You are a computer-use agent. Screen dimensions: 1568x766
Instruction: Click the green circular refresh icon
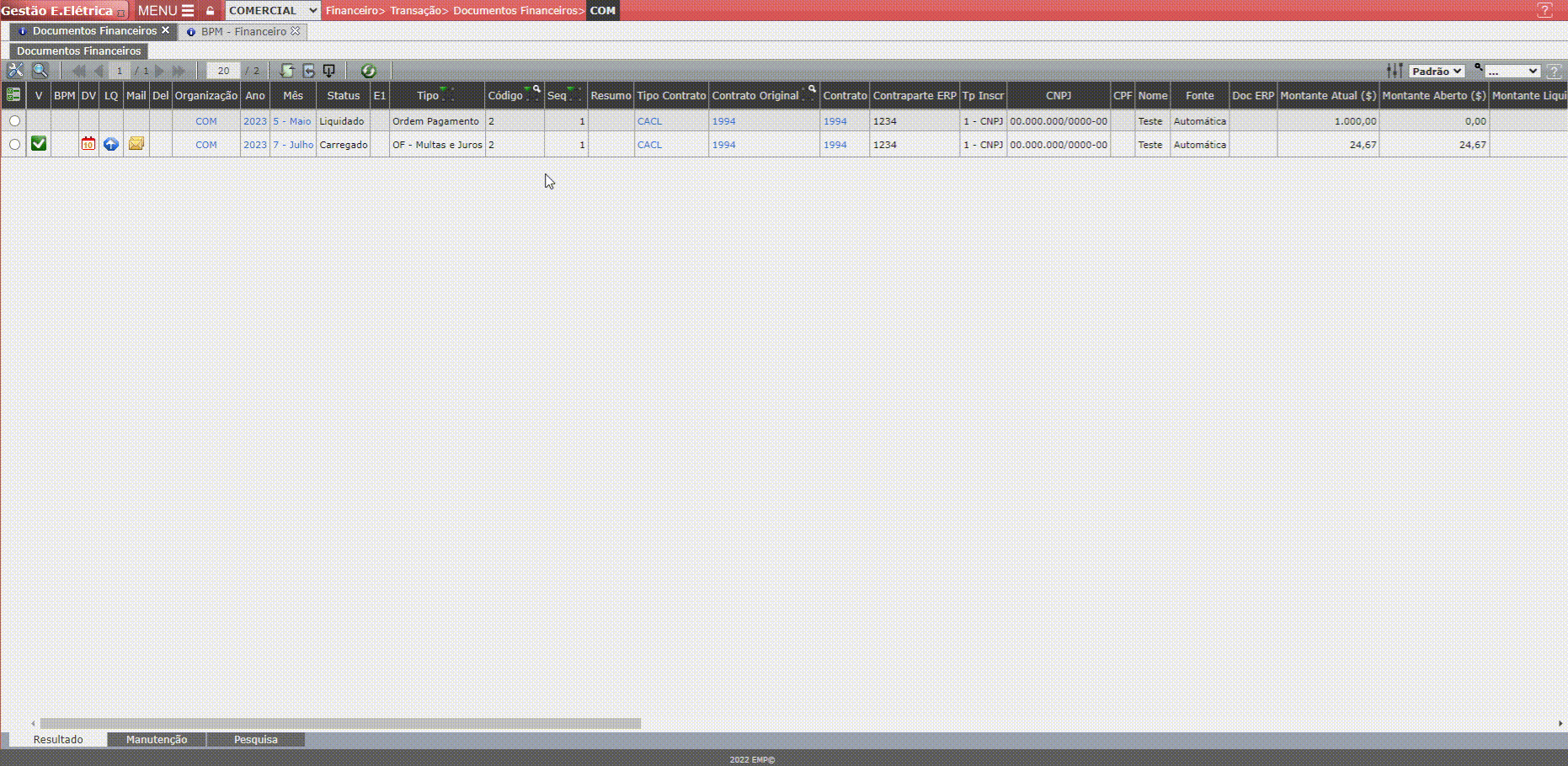point(368,71)
